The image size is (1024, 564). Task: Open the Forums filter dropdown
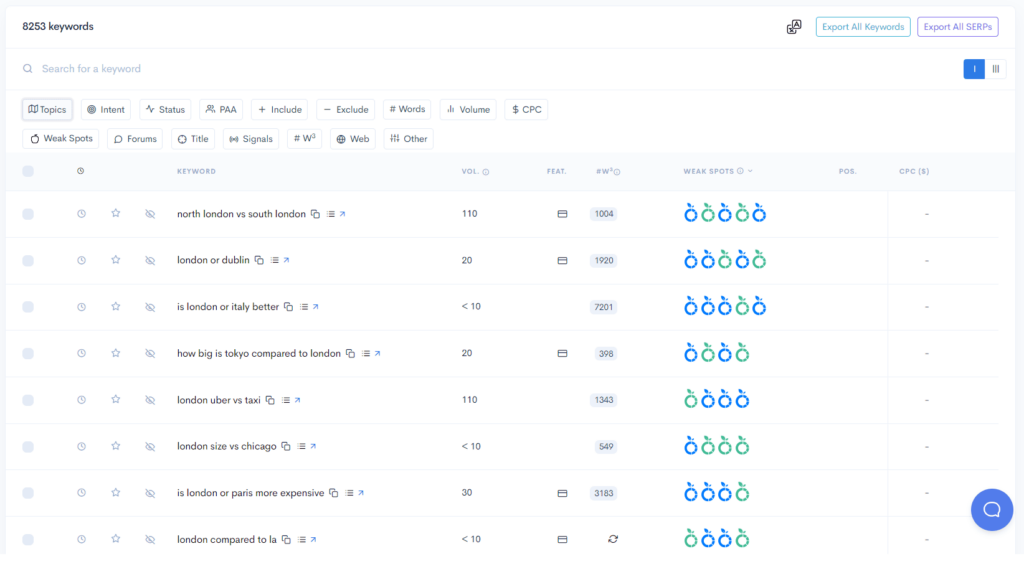[135, 138]
